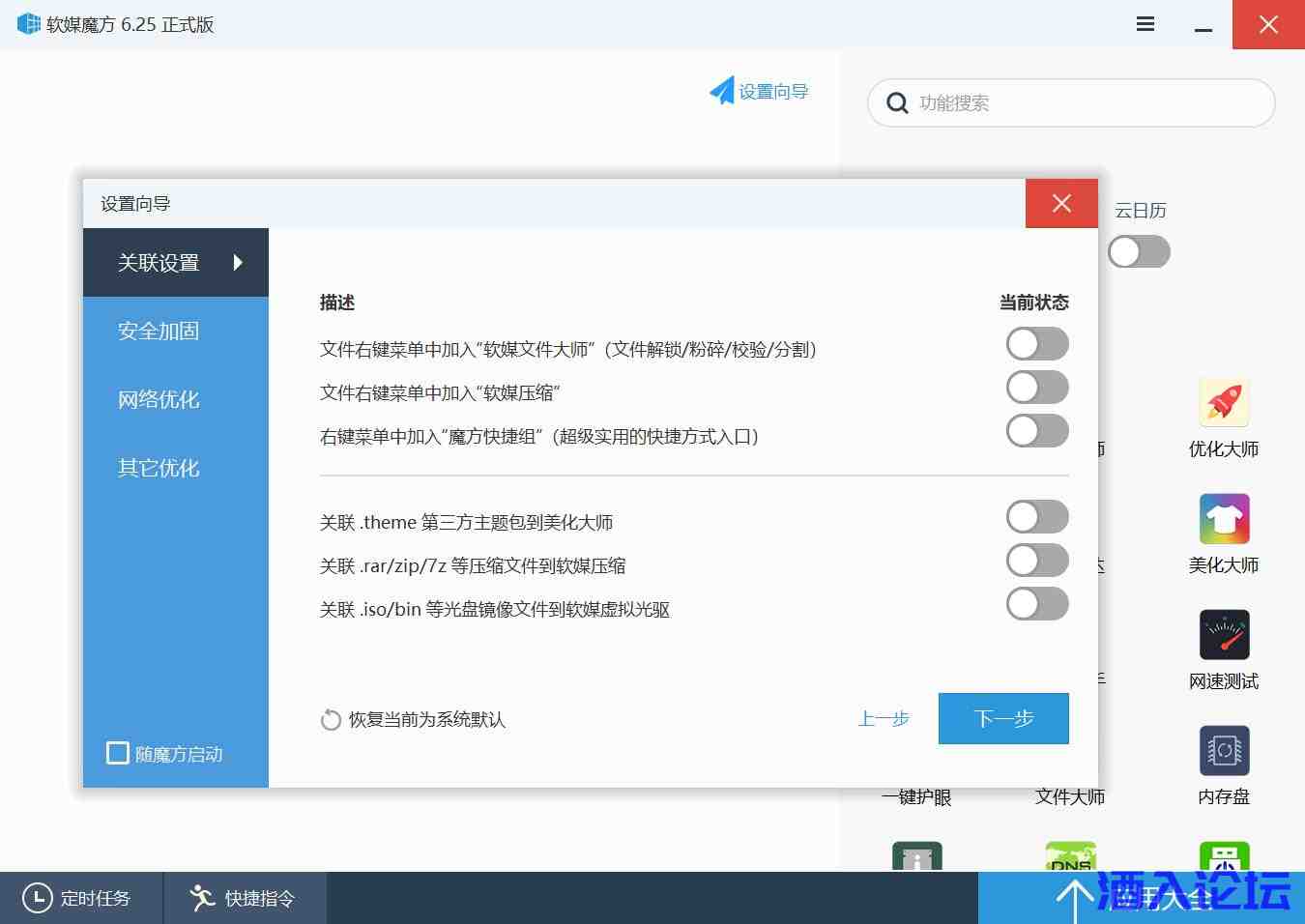Open the 内存盘 chip icon
This screenshot has height=924, width=1305.
(x=1224, y=751)
